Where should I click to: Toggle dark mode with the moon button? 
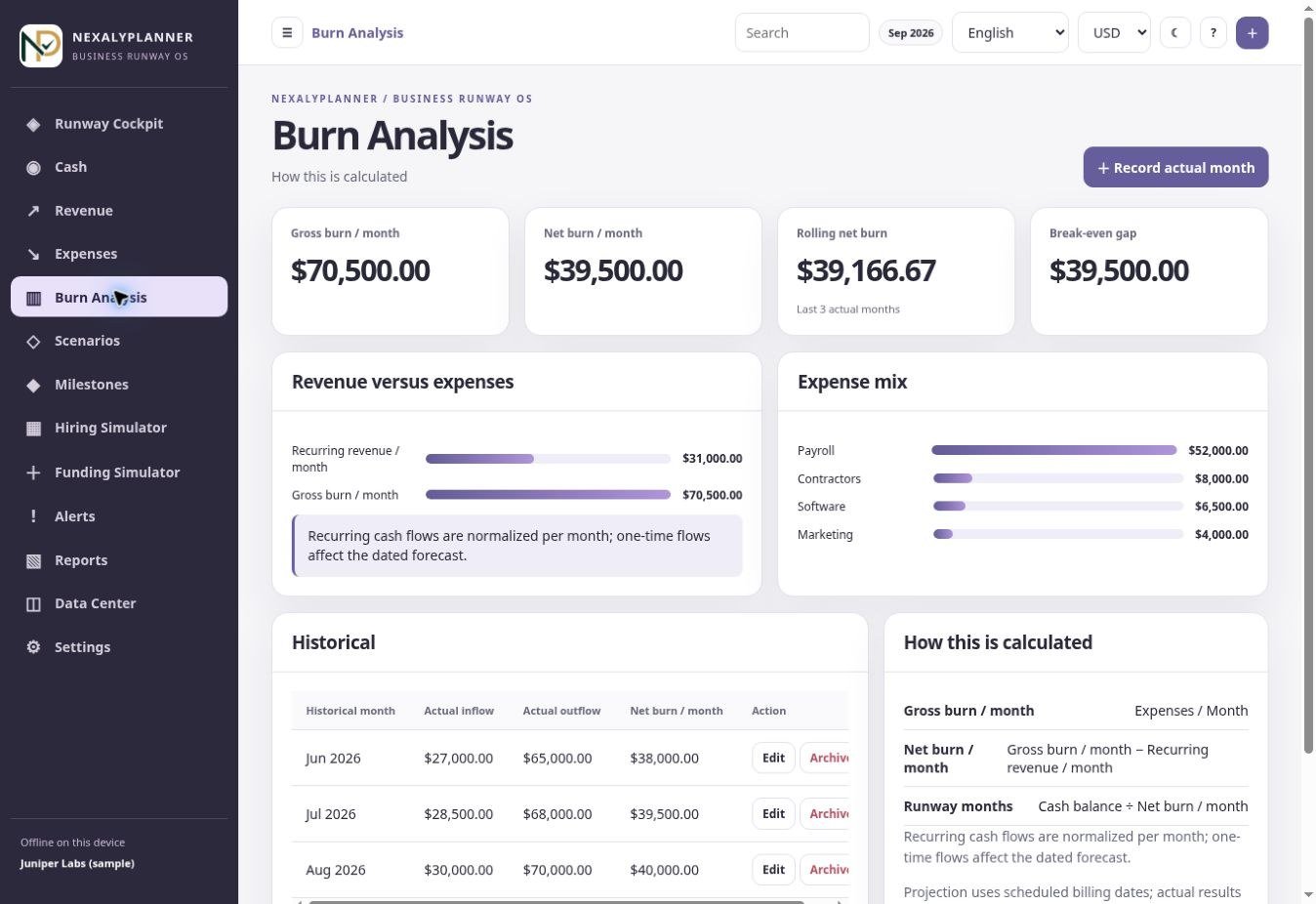click(1175, 32)
